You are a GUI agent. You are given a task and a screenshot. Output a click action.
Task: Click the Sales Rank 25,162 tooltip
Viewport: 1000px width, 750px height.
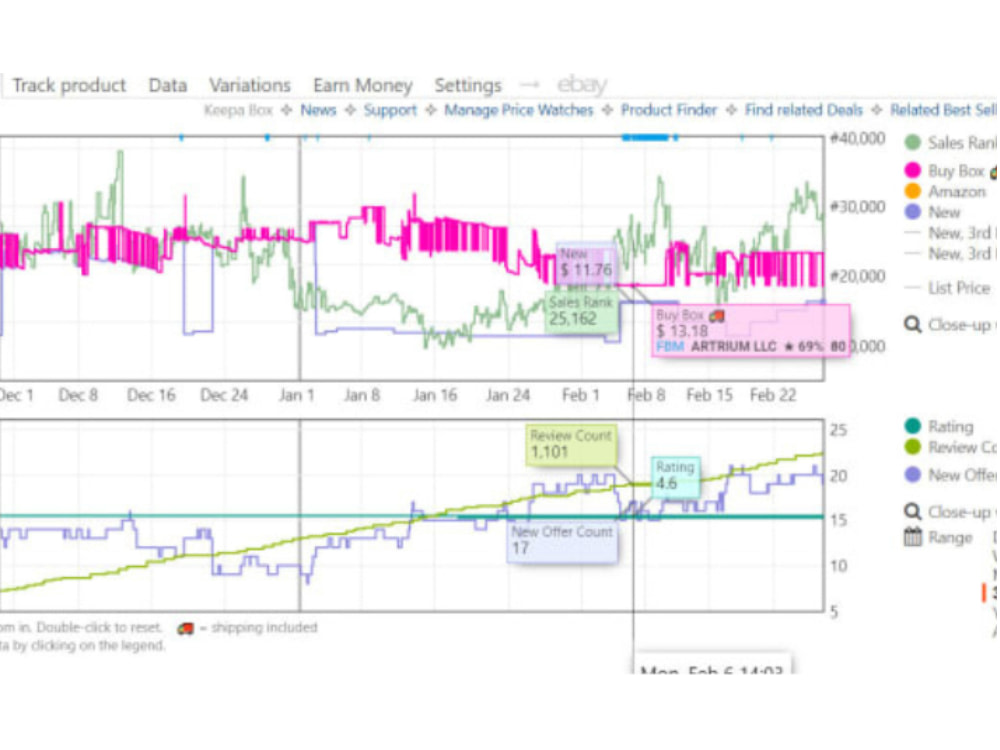click(582, 311)
